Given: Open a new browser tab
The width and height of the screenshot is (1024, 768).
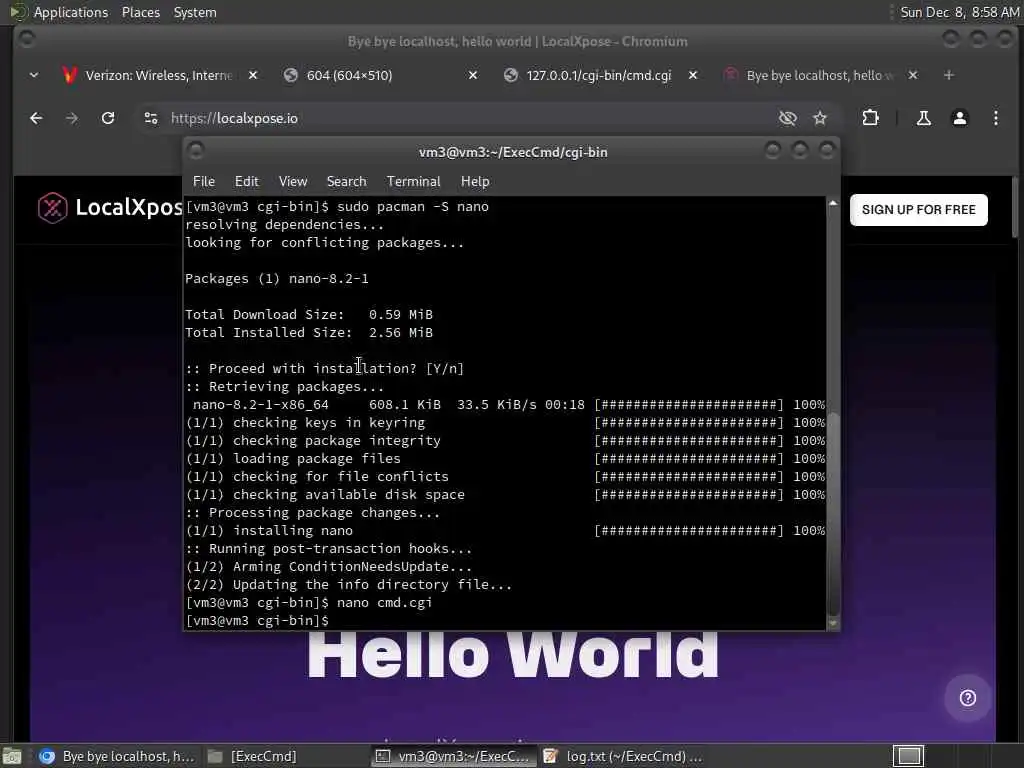Looking at the screenshot, I should 948,76.
